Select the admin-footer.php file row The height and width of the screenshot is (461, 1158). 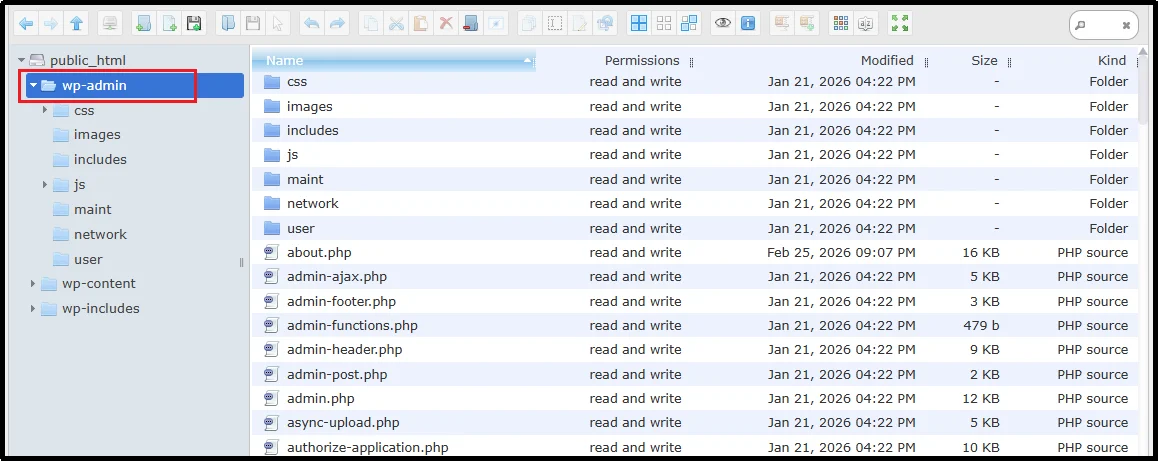[695, 301]
